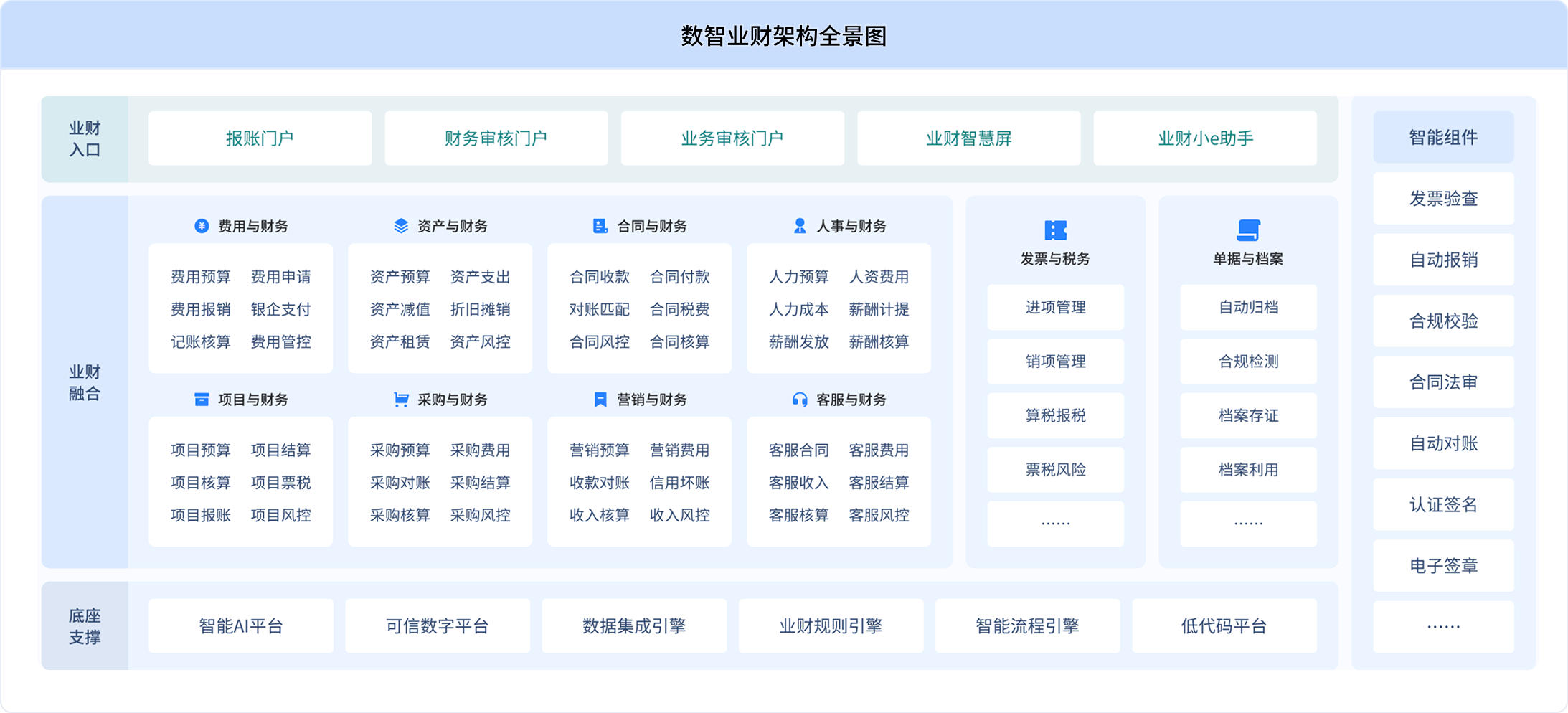The width and height of the screenshot is (1568, 713).
Task: Choose the 合规校验 component
Action: tap(1443, 321)
